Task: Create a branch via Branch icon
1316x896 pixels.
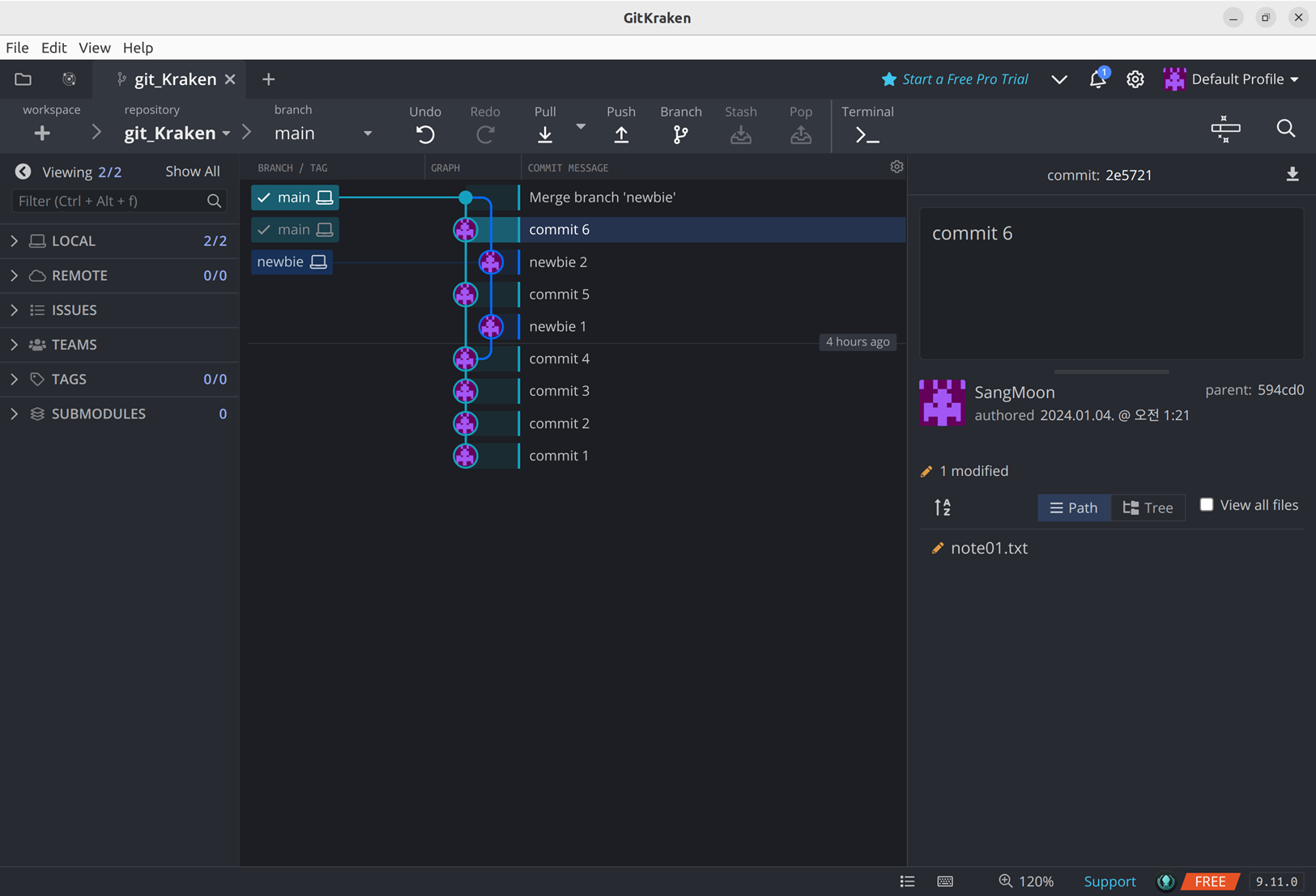Action: click(680, 134)
